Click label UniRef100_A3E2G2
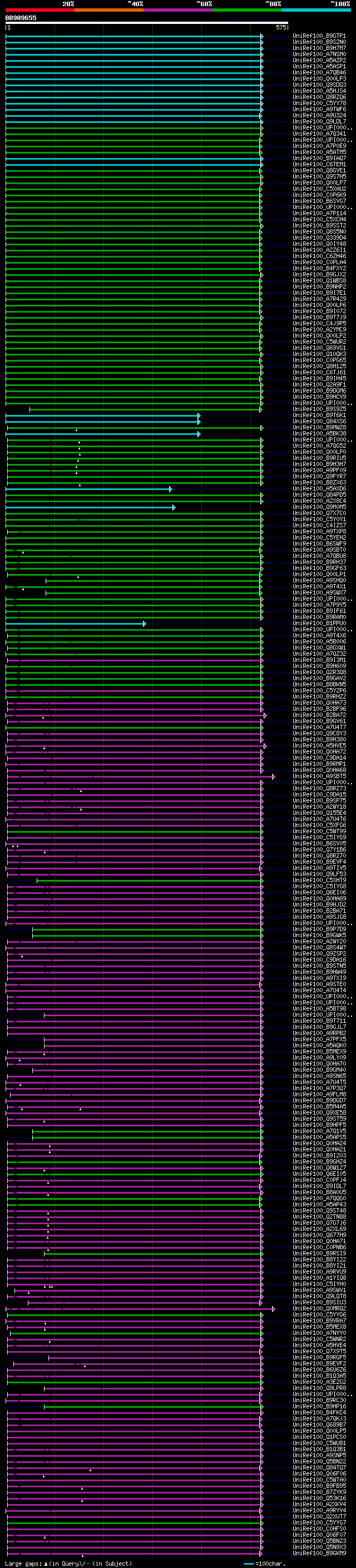 (x=319, y=1382)
